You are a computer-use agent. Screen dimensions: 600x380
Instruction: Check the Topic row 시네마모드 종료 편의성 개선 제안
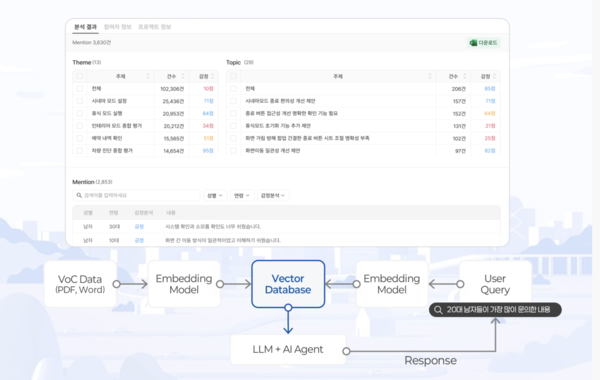(233, 101)
